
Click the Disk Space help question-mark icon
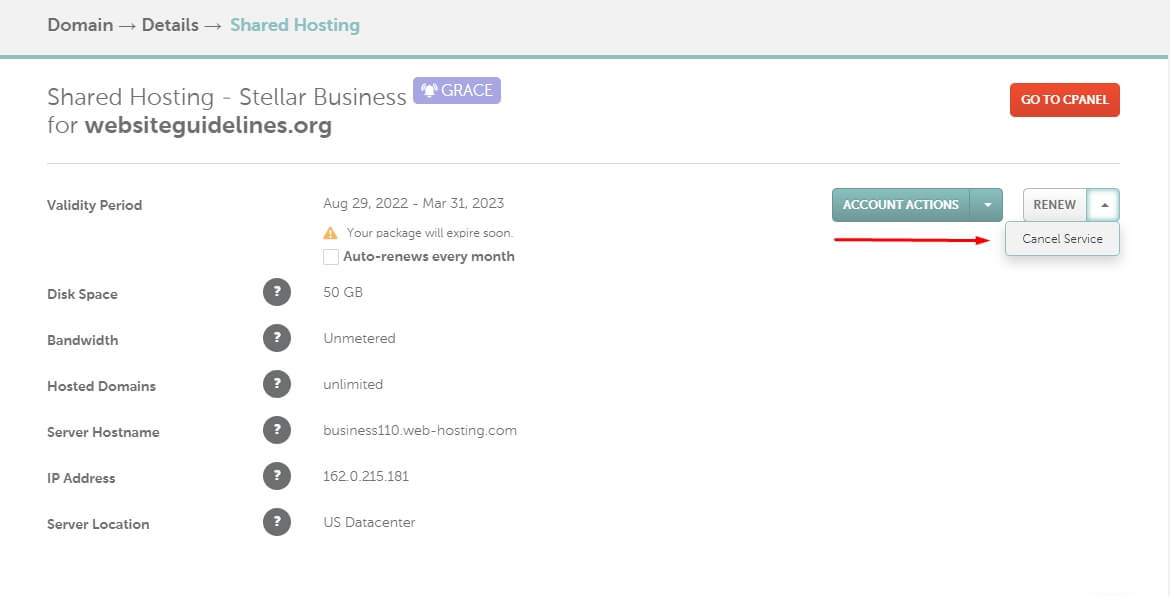pyautogui.click(x=277, y=293)
